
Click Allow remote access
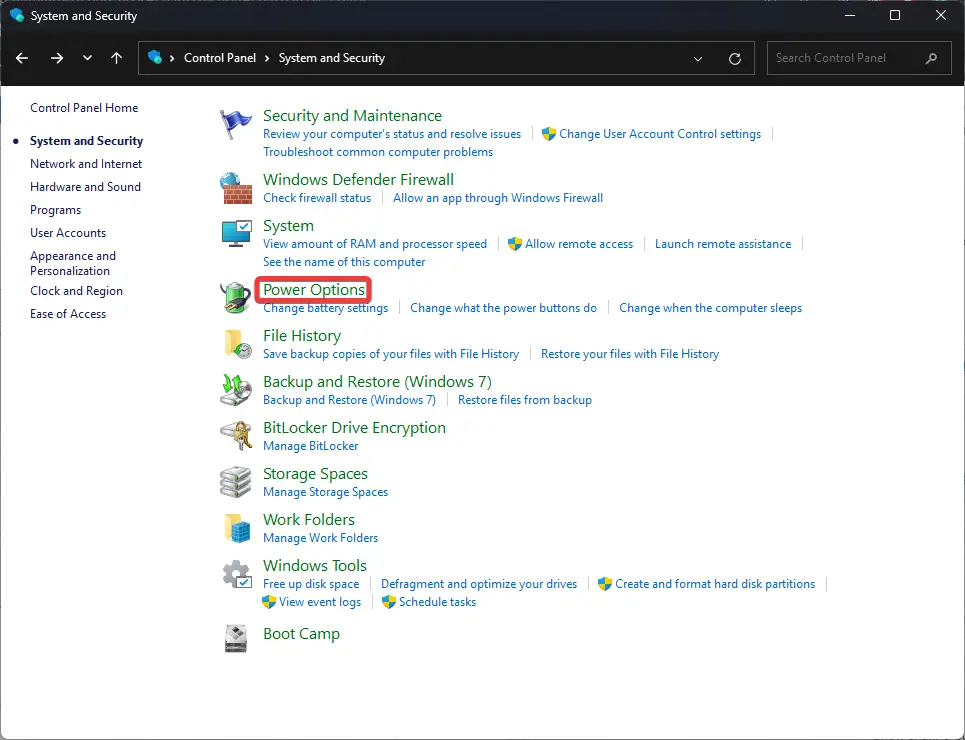click(x=579, y=244)
